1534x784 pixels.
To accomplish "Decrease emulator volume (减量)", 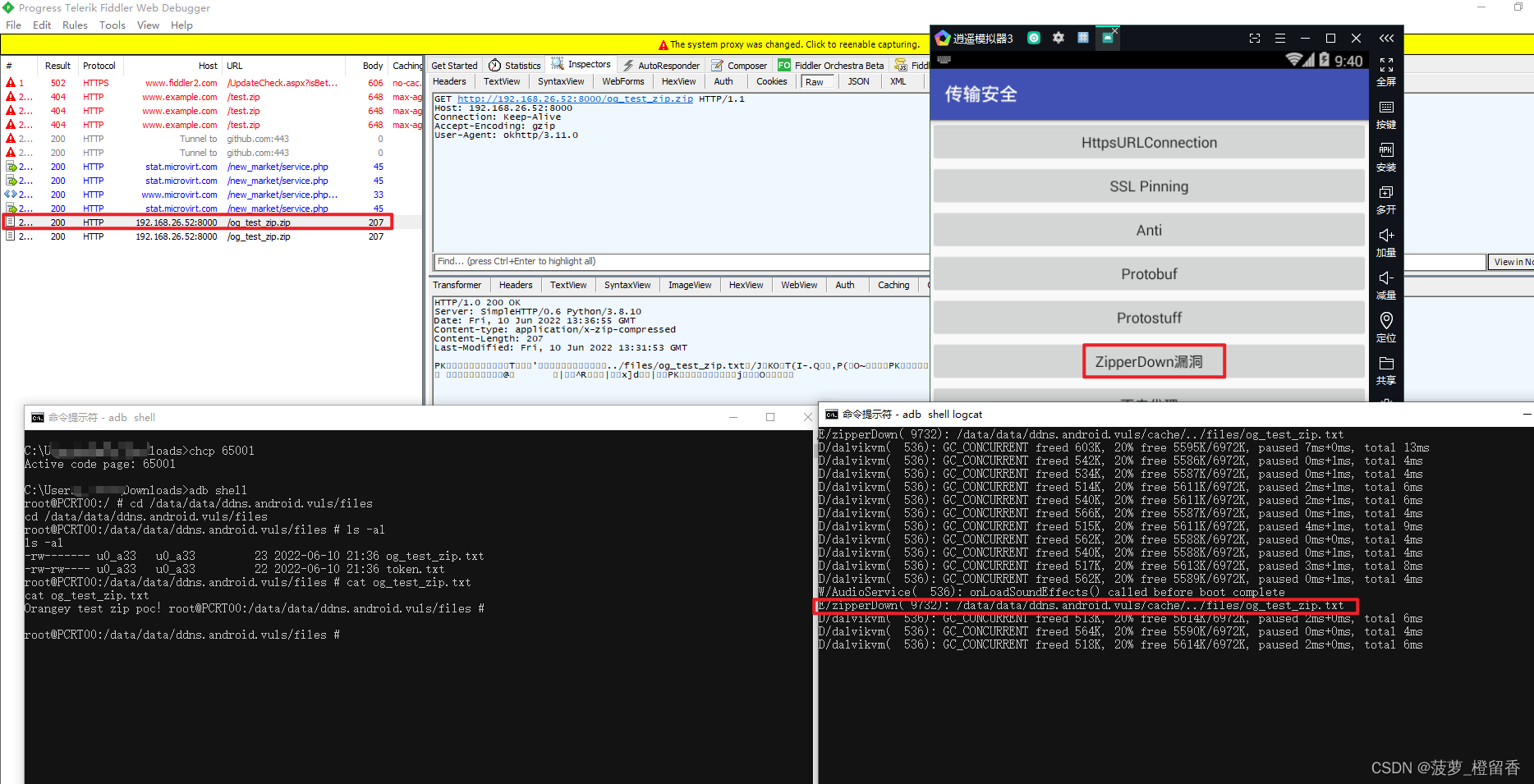I will 1386,285.
